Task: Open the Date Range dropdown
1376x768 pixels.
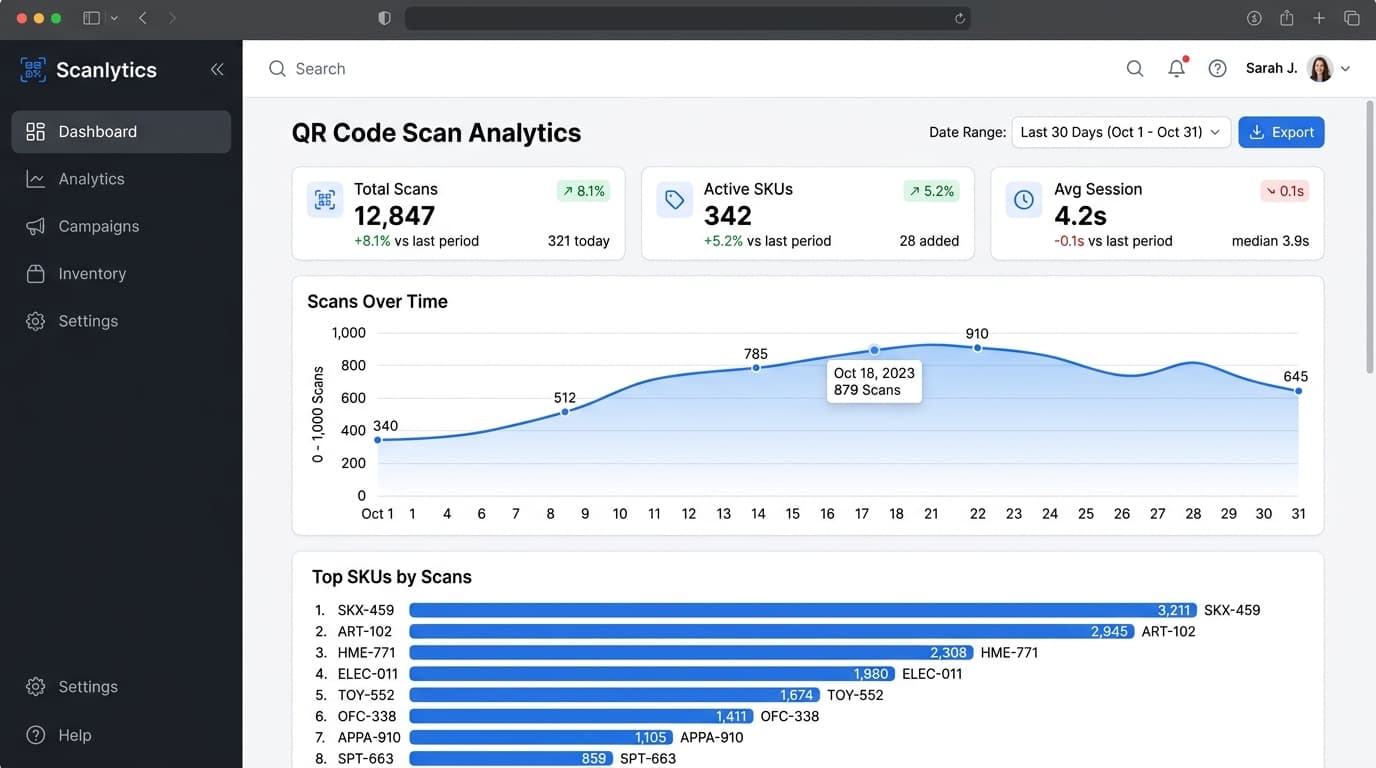Action: tap(1121, 132)
